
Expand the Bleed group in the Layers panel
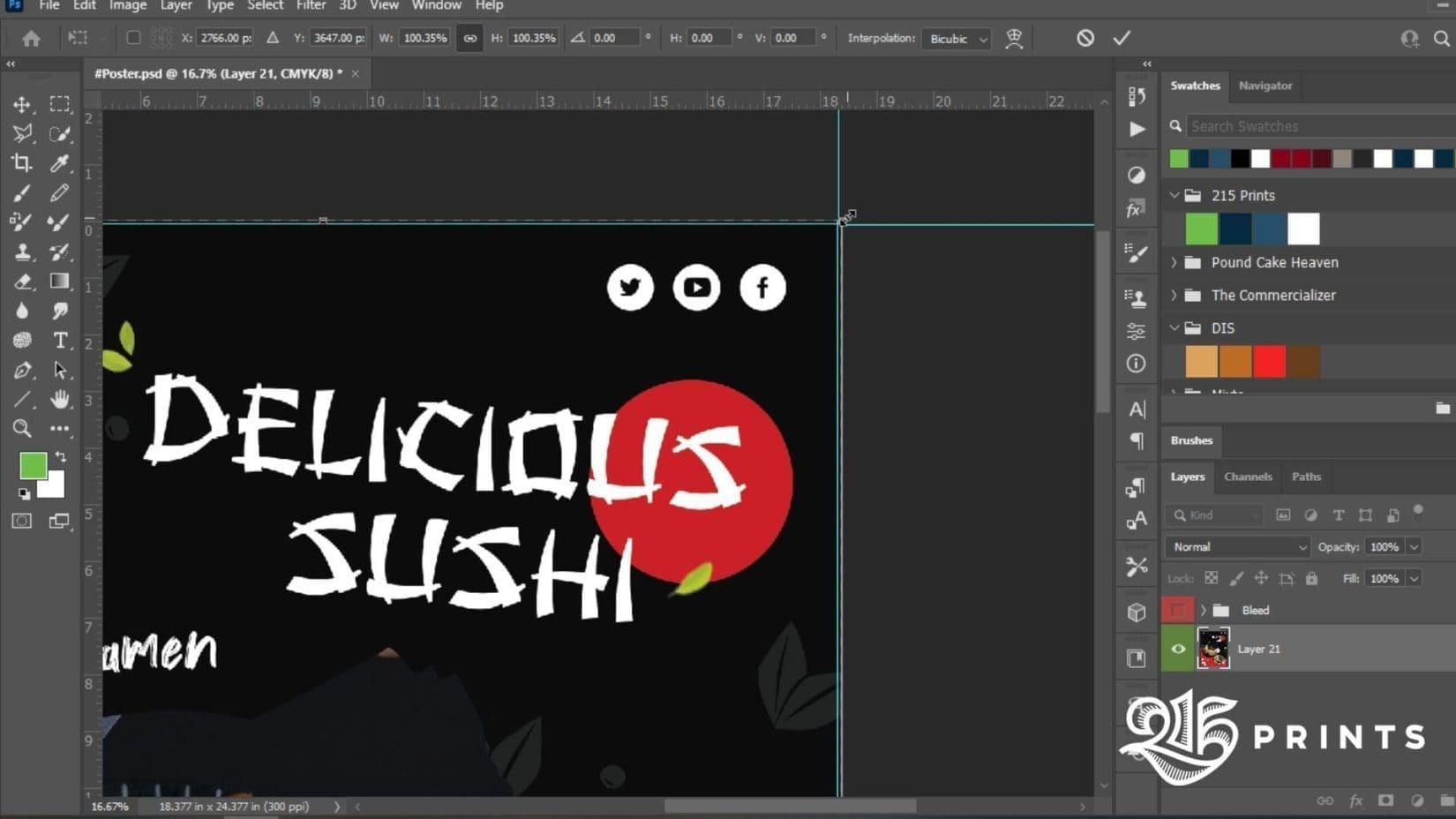1203,609
